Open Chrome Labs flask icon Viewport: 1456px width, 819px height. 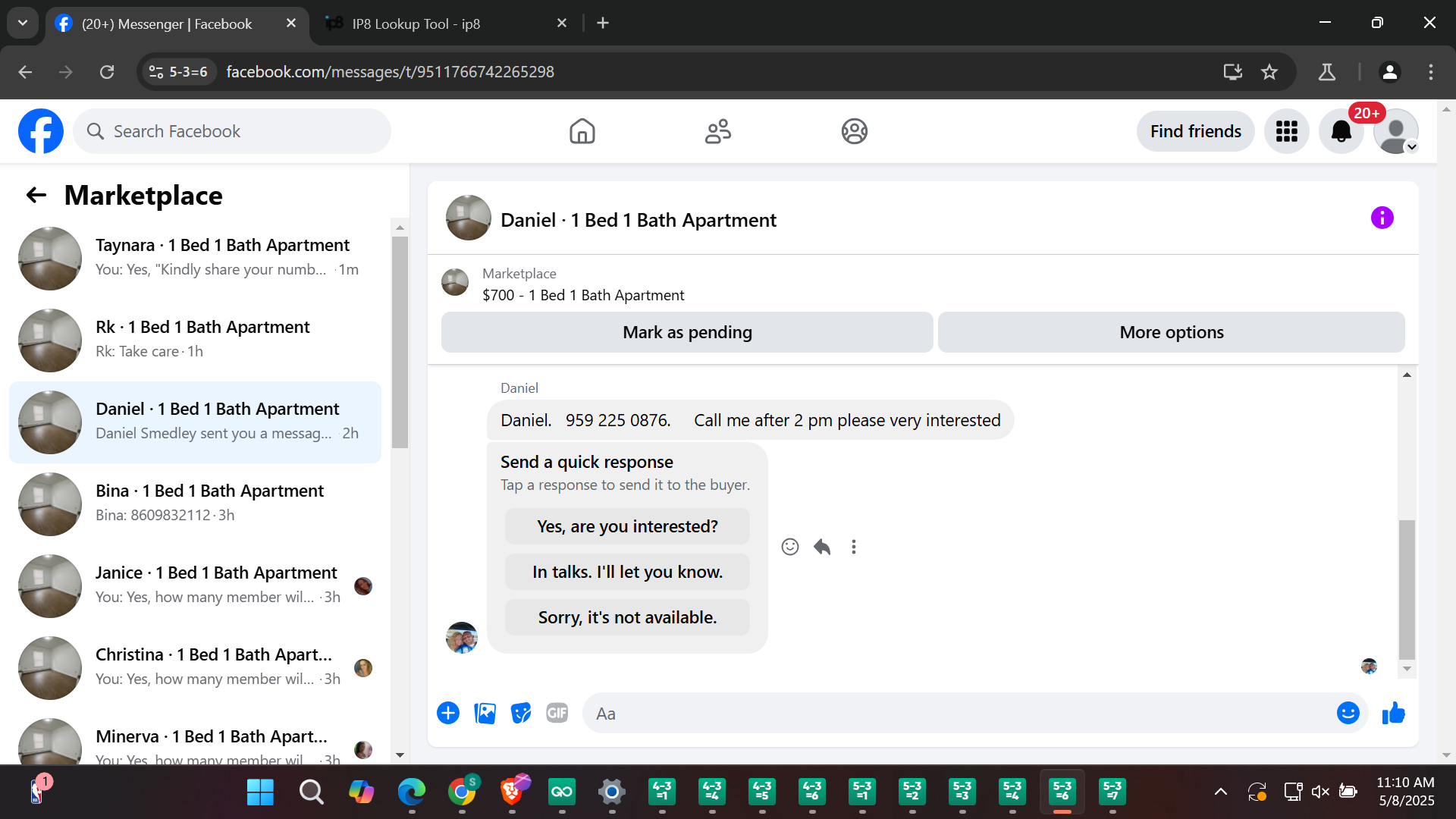[x=1327, y=72]
